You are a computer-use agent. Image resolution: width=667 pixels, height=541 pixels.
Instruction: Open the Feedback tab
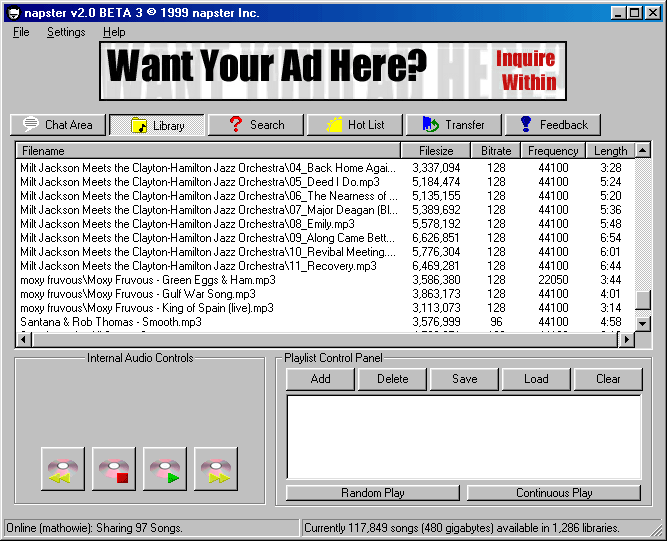point(553,125)
